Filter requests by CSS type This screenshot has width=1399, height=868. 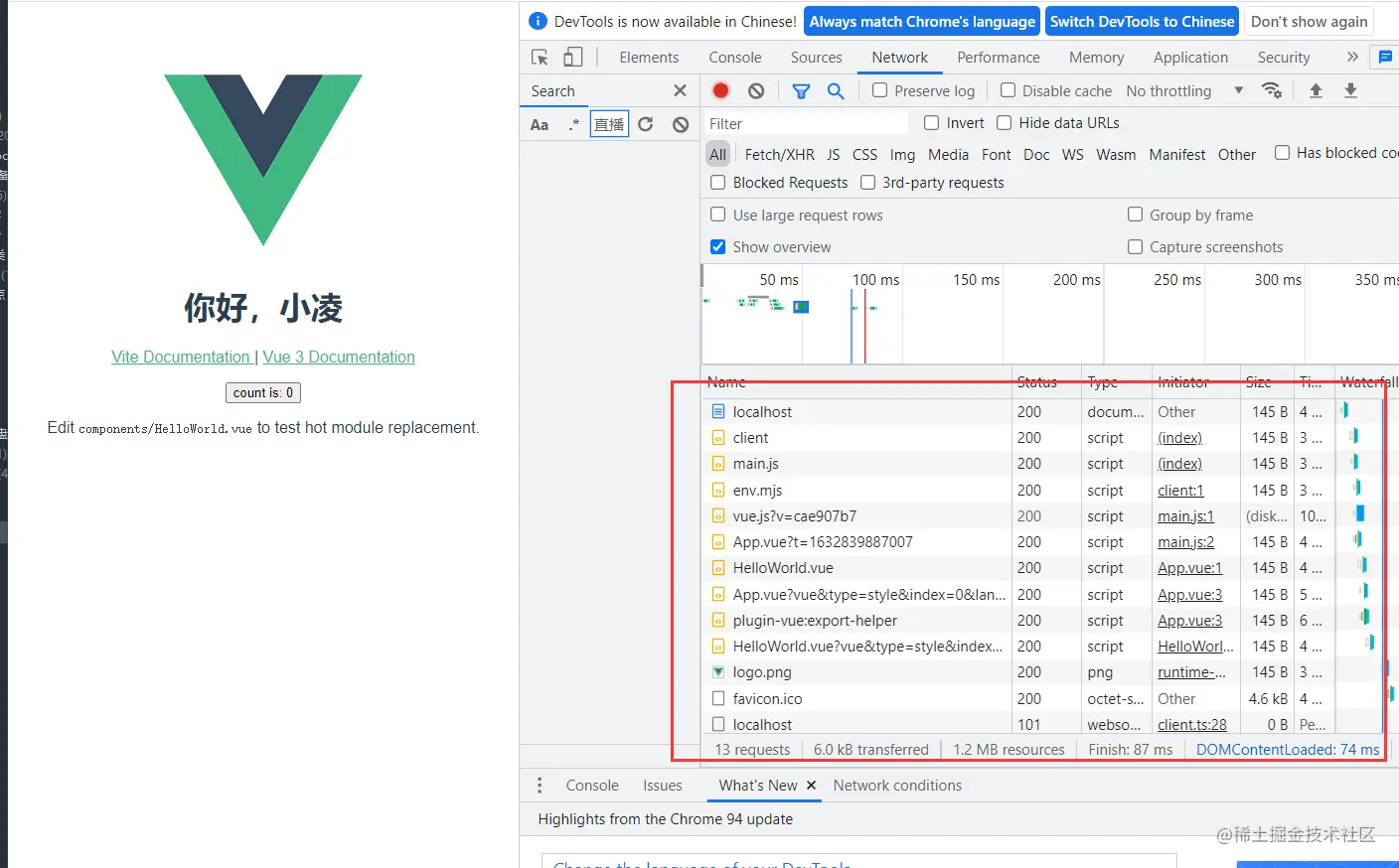pos(865,154)
